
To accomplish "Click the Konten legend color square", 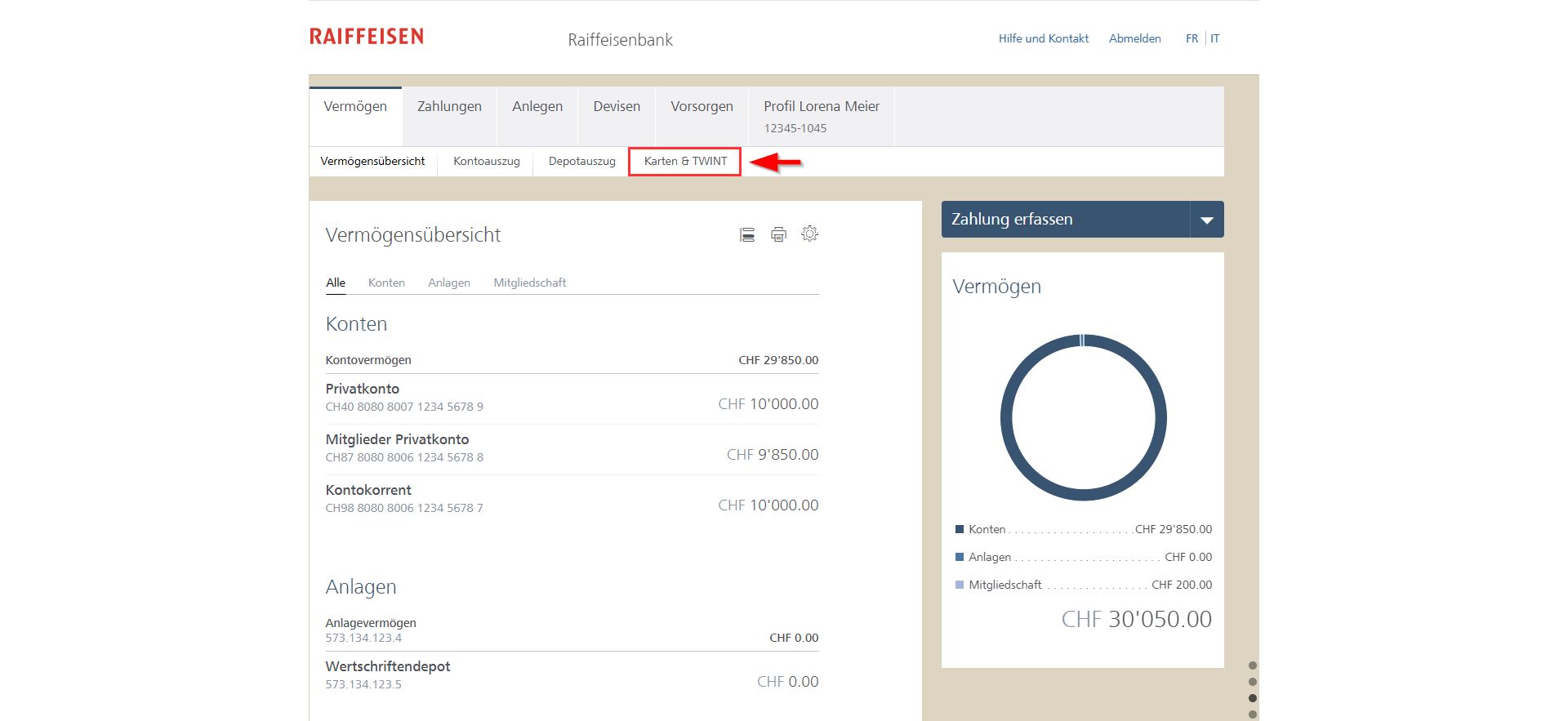I will coord(960,529).
